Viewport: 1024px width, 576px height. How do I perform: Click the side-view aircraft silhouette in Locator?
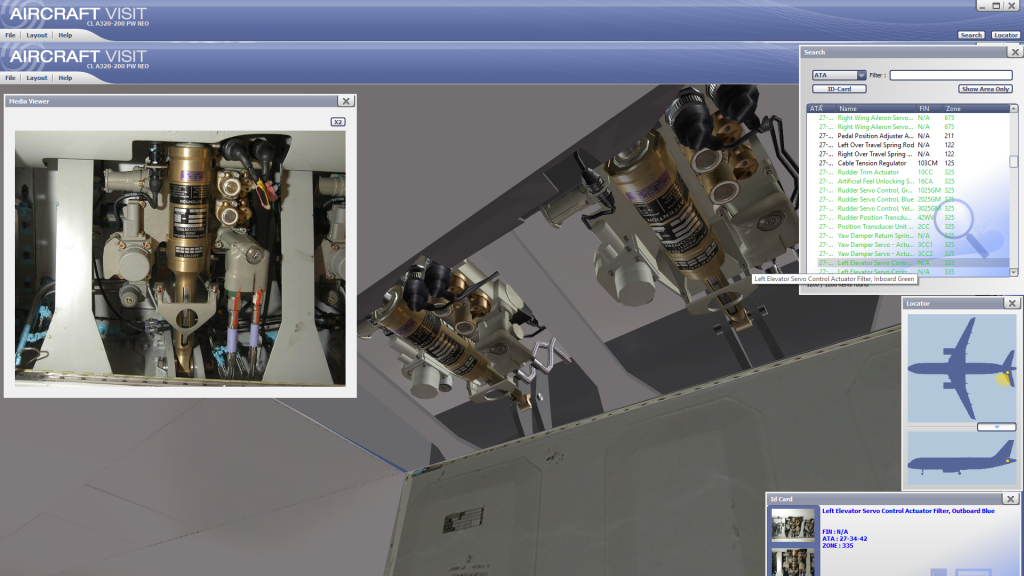[x=963, y=457]
